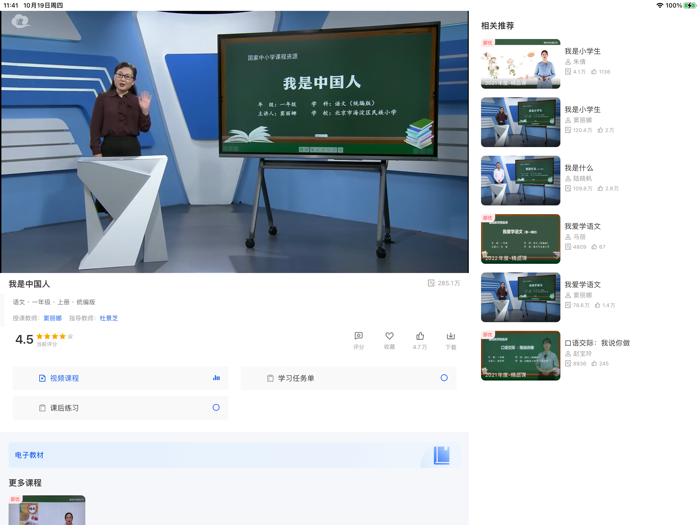Image resolution: width=700 pixels, height=525 pixels.
Task: Click the 4.5 rating score
Action: tap(24, 340)
